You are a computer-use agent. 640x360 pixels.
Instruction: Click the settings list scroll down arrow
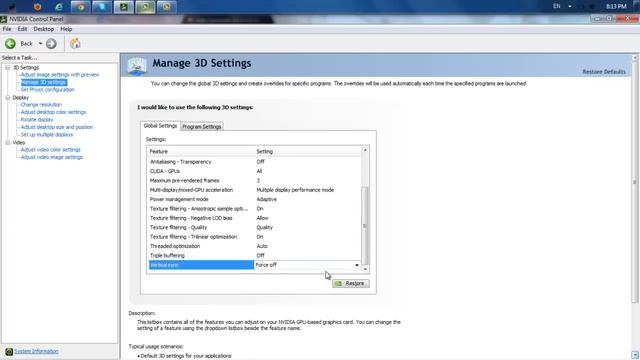click(x=365, y=269)
